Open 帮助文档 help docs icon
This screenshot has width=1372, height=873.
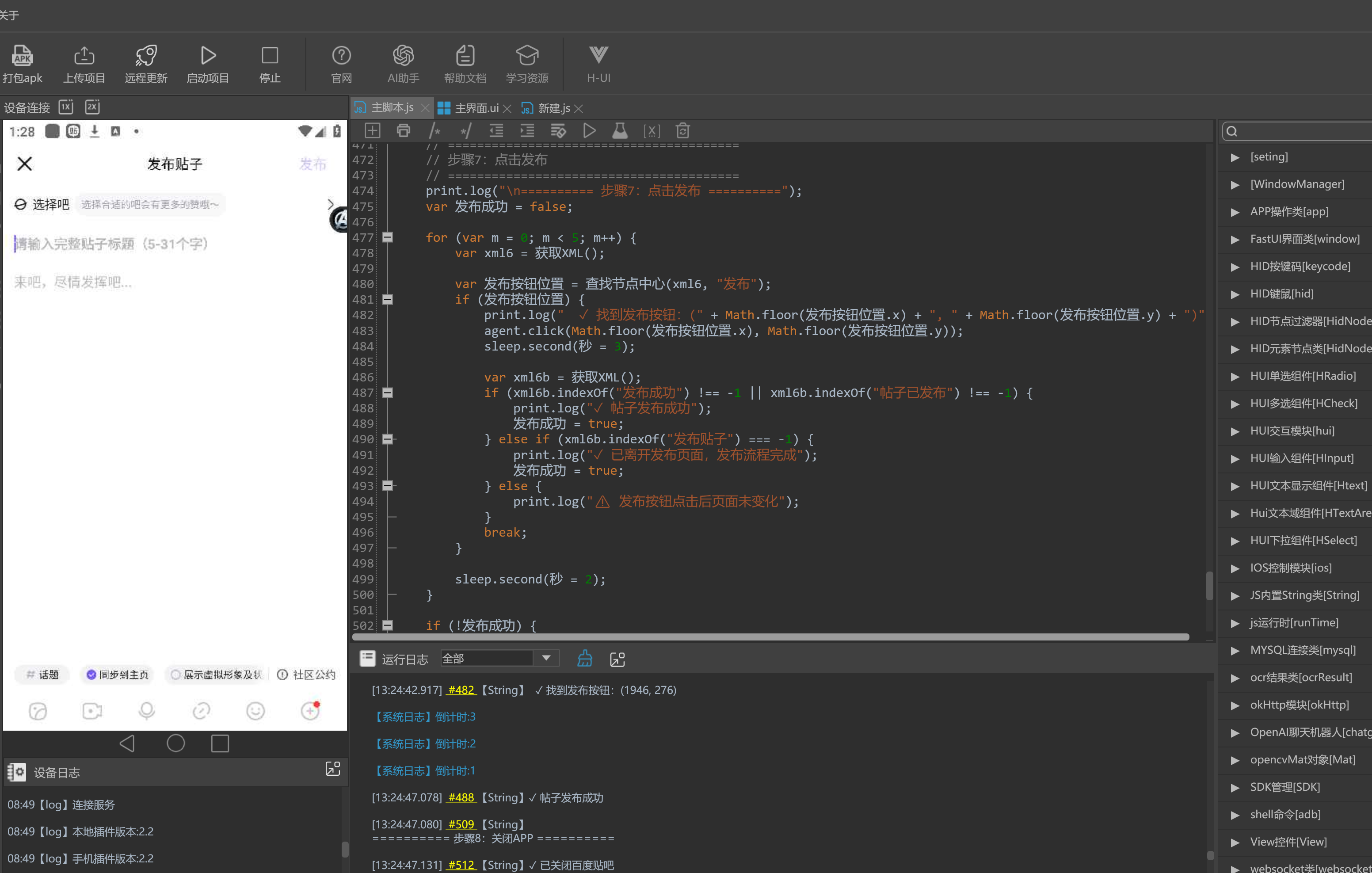(x=465, y=55)
